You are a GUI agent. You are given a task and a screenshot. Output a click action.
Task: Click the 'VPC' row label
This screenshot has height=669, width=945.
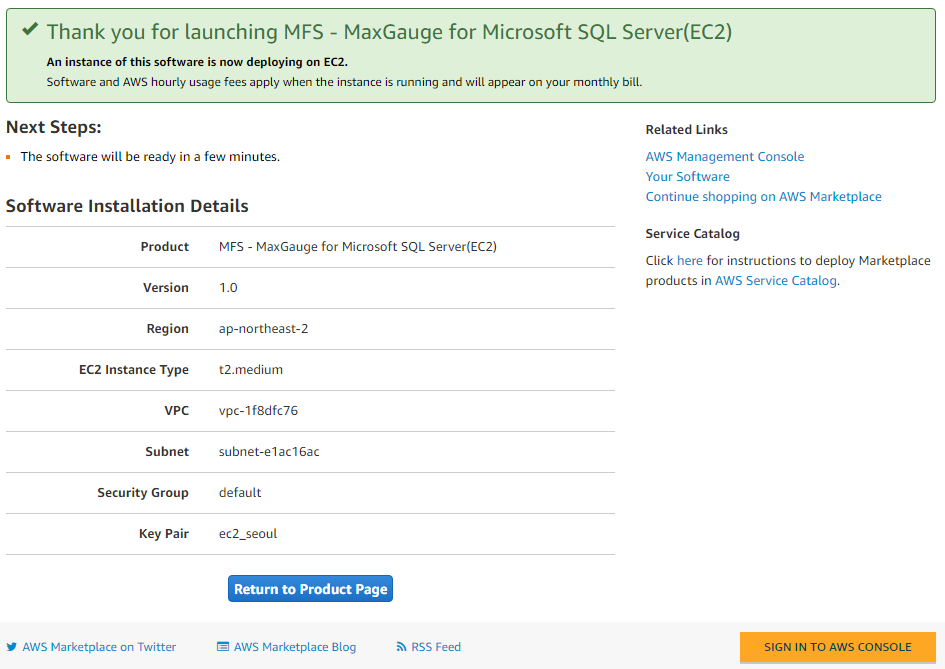point(177,410)
